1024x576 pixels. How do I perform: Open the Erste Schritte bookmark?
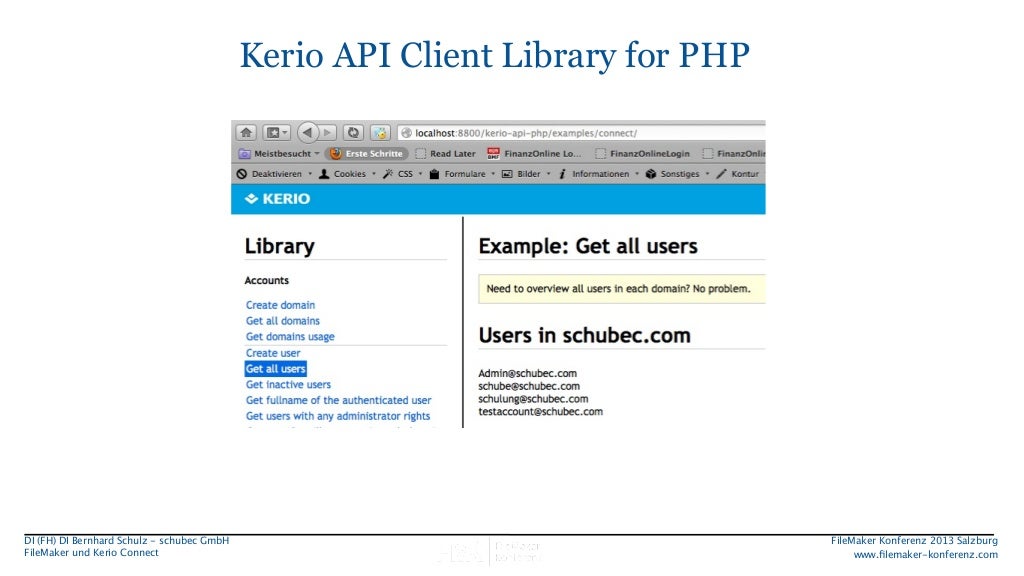366,153
